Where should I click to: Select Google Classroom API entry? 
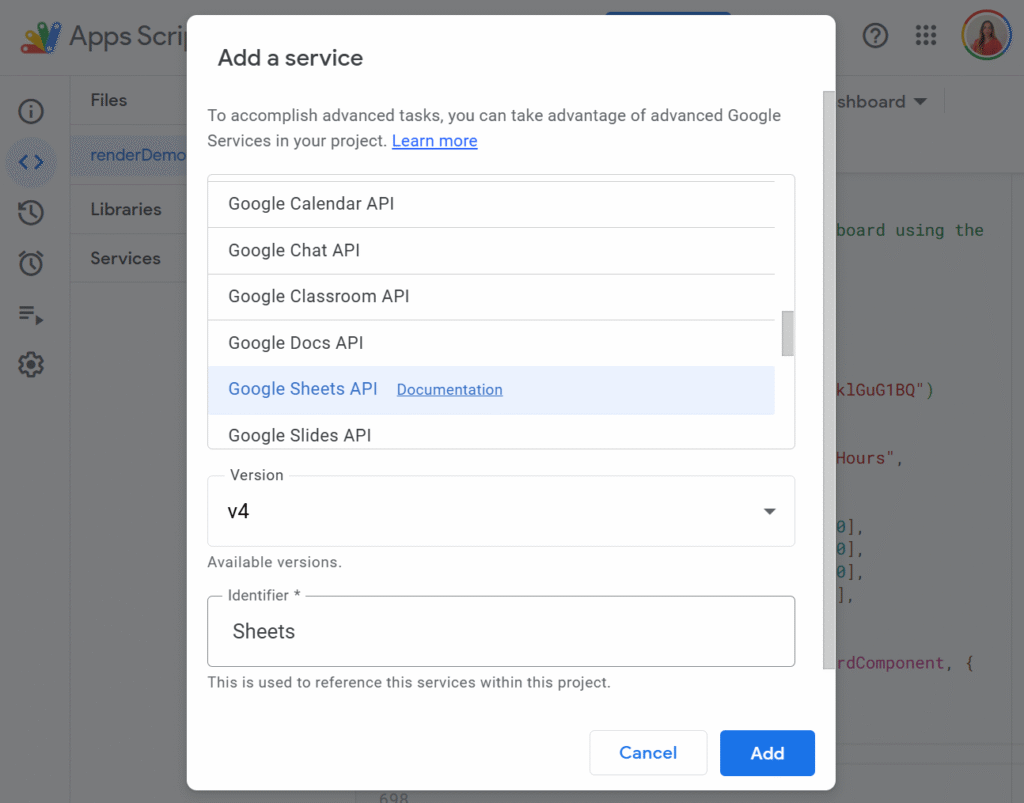[318, 296]
